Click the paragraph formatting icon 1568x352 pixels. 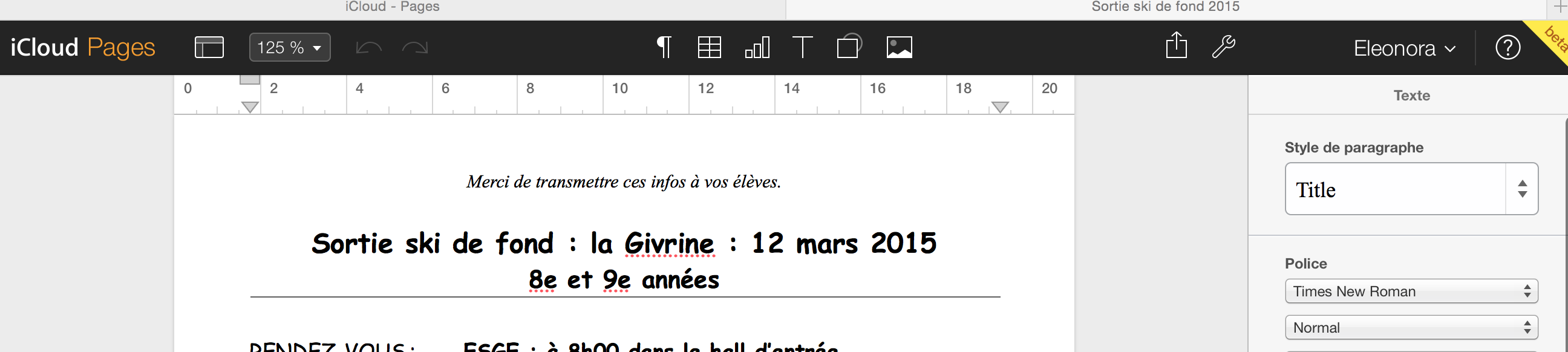point(664,48)
